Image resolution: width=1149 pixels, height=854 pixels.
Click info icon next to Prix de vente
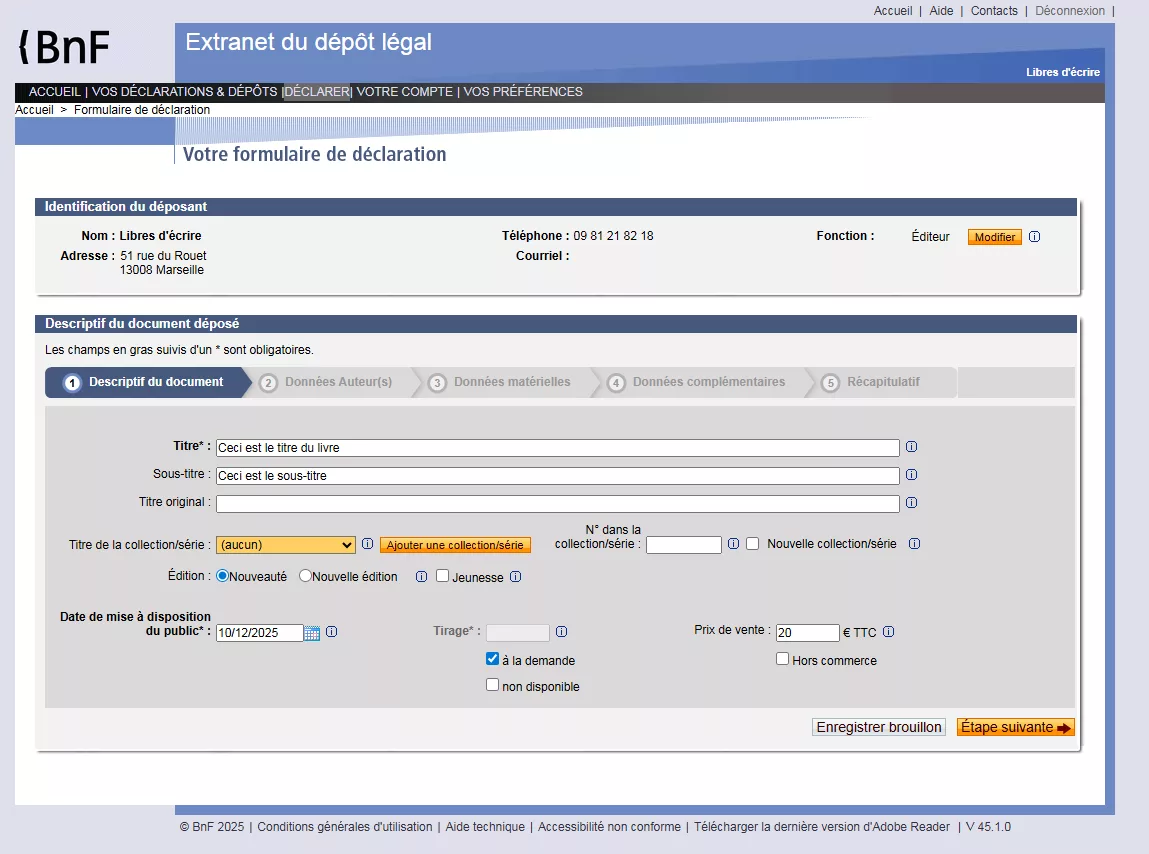pos(888,632)
